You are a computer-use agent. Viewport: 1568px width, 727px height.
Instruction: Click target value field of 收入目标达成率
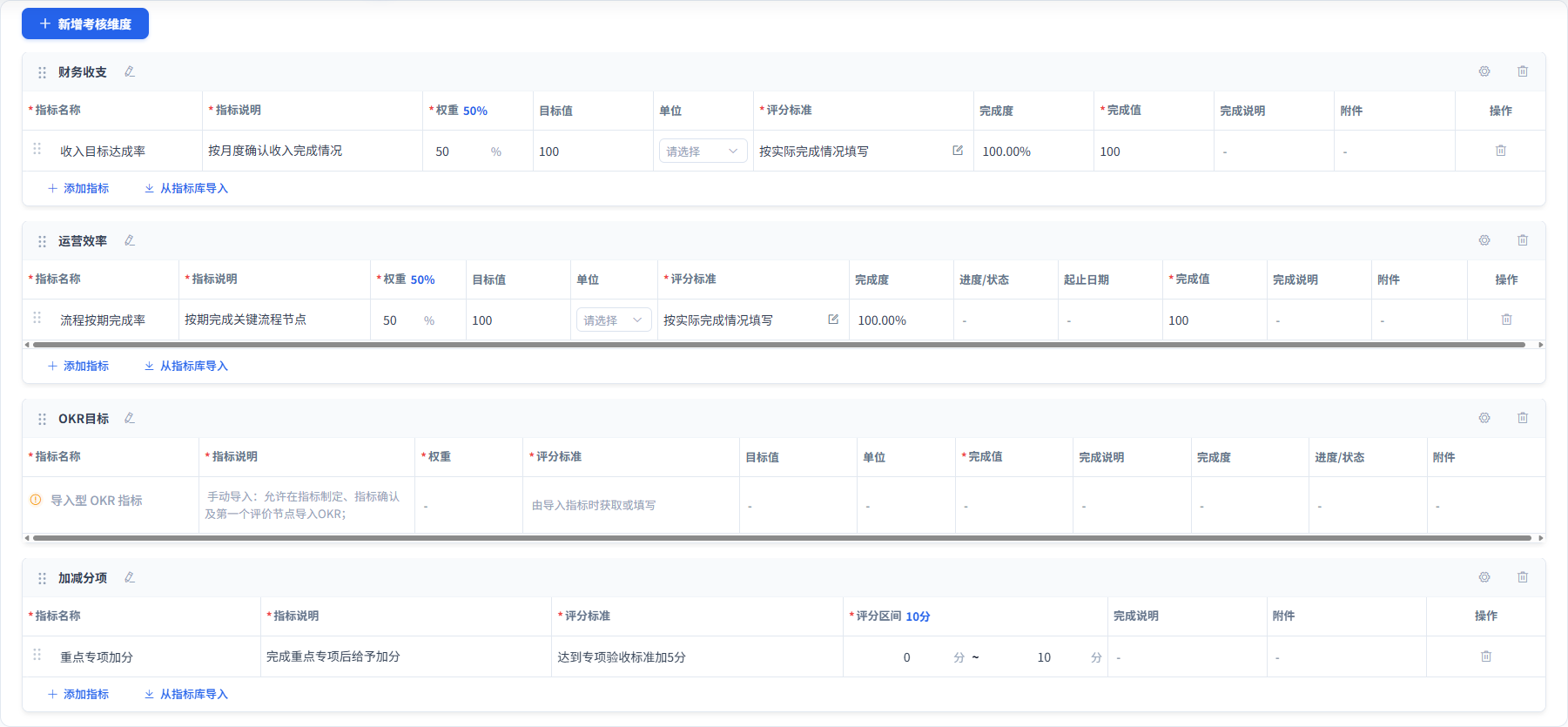pyautogui.click(x=592, y=151)
